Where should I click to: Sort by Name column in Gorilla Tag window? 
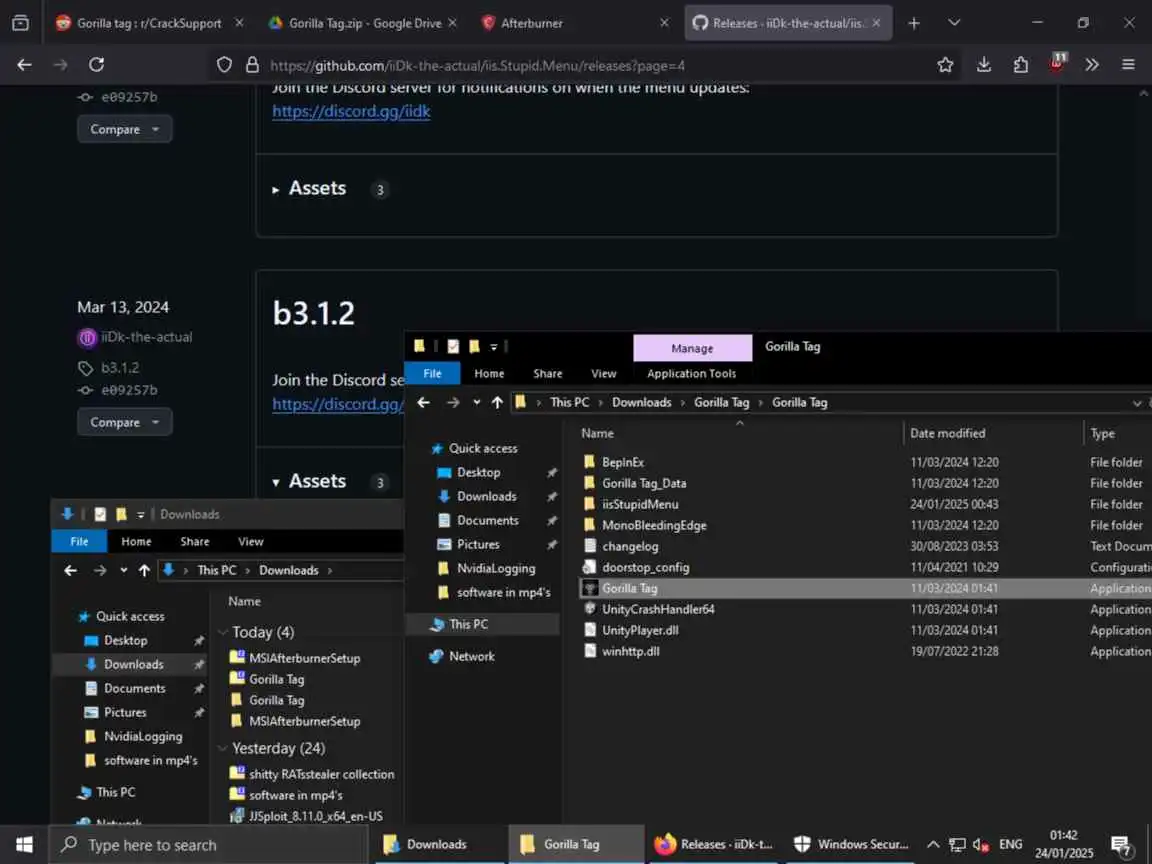(597, 433)
